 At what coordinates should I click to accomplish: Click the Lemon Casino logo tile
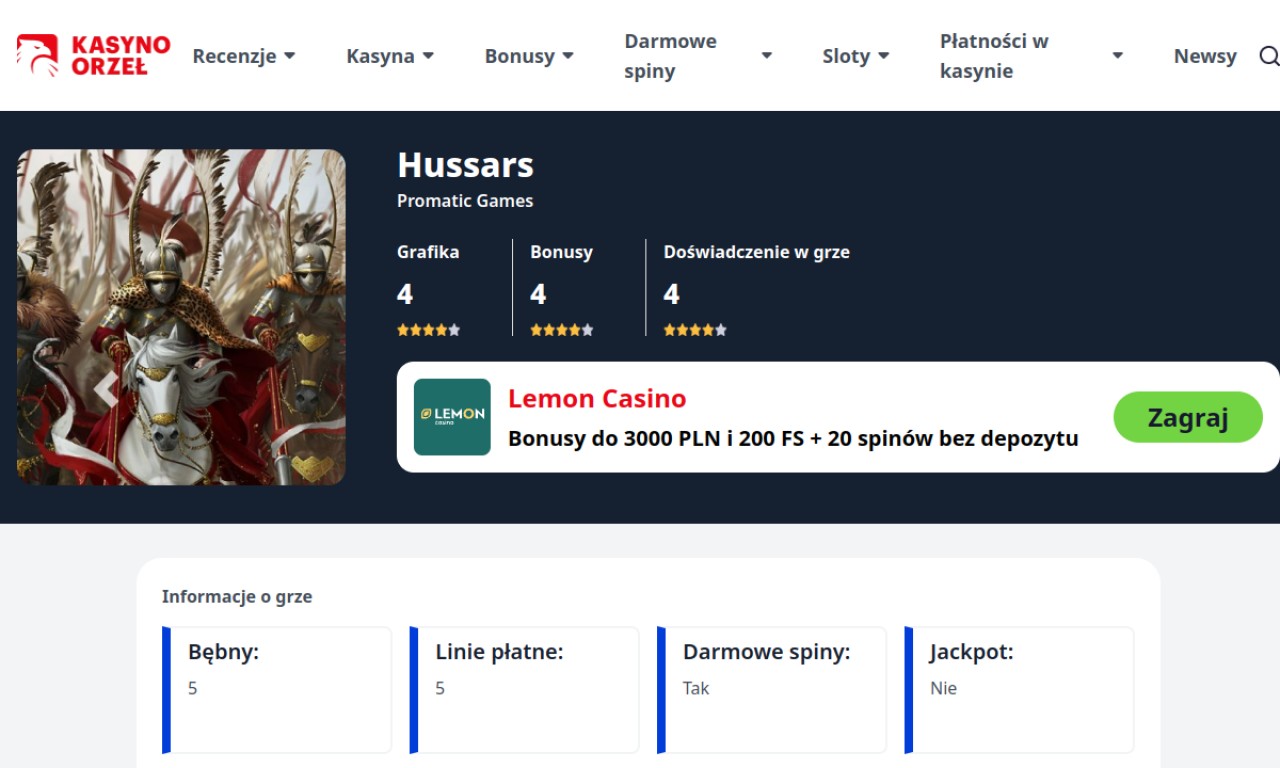(452, 417)
